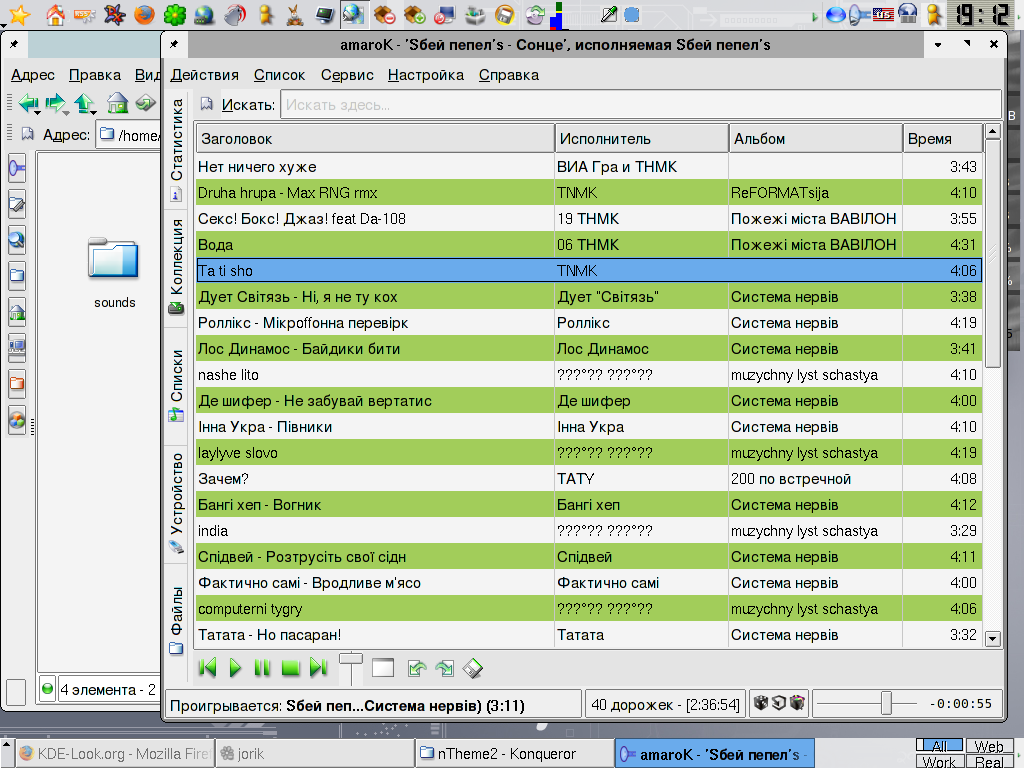Skip to the previous track in amaroK
Screen dimensions: 1024x768
tap(208, 667)
